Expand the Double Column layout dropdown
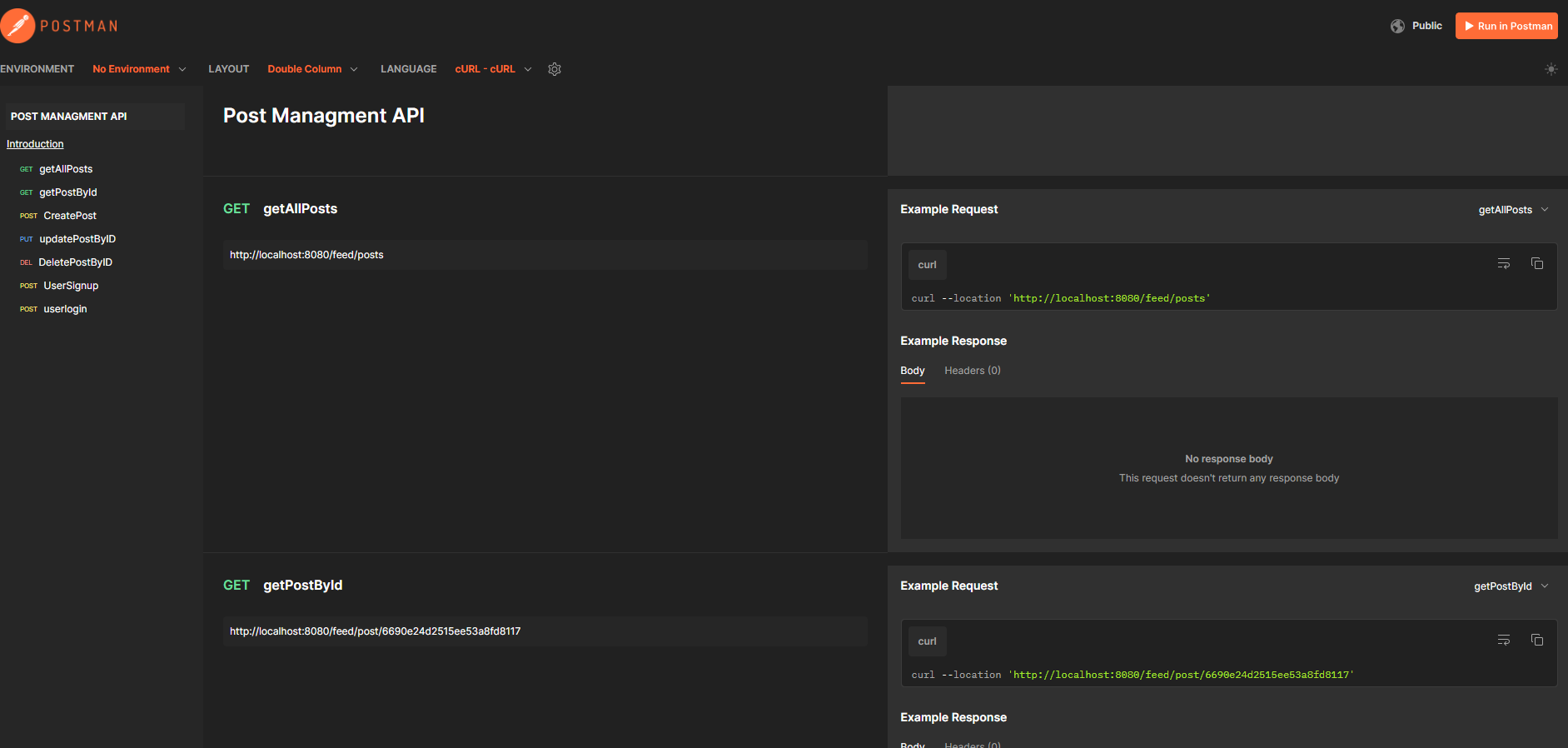This screenshot has height=748, width=1568. click(312, 69)
